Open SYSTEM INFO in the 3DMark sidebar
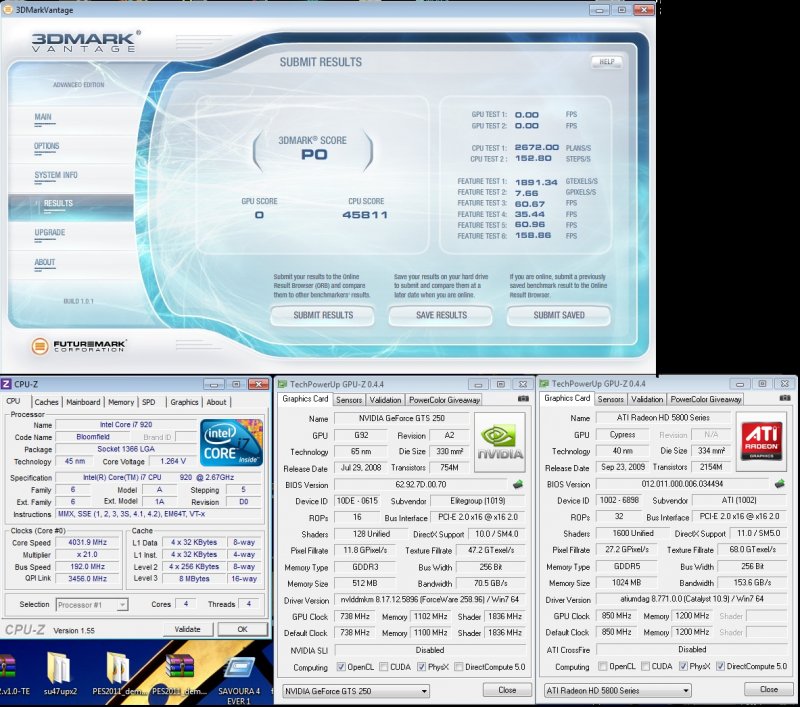This screenshot has width=800, height=707. (56, 175)
